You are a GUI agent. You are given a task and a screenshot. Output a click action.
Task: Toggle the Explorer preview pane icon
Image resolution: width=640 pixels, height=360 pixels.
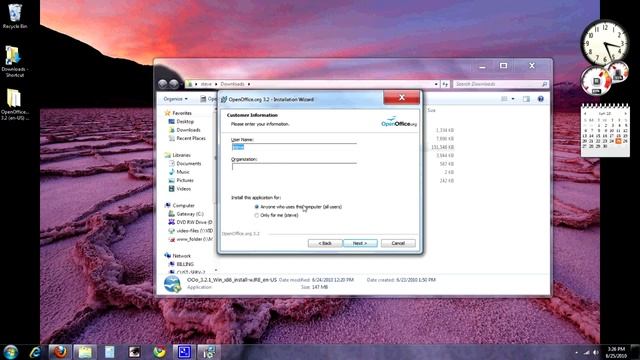pyautogui.click(x=526, y=99)
